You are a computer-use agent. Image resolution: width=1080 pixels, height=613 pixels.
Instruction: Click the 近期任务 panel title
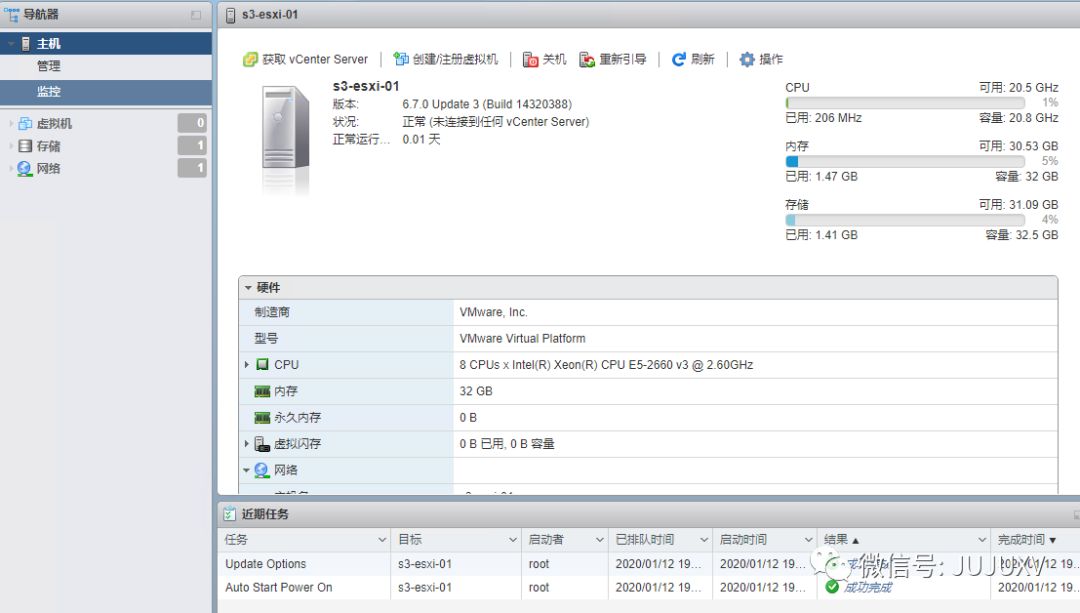[265, 514]
